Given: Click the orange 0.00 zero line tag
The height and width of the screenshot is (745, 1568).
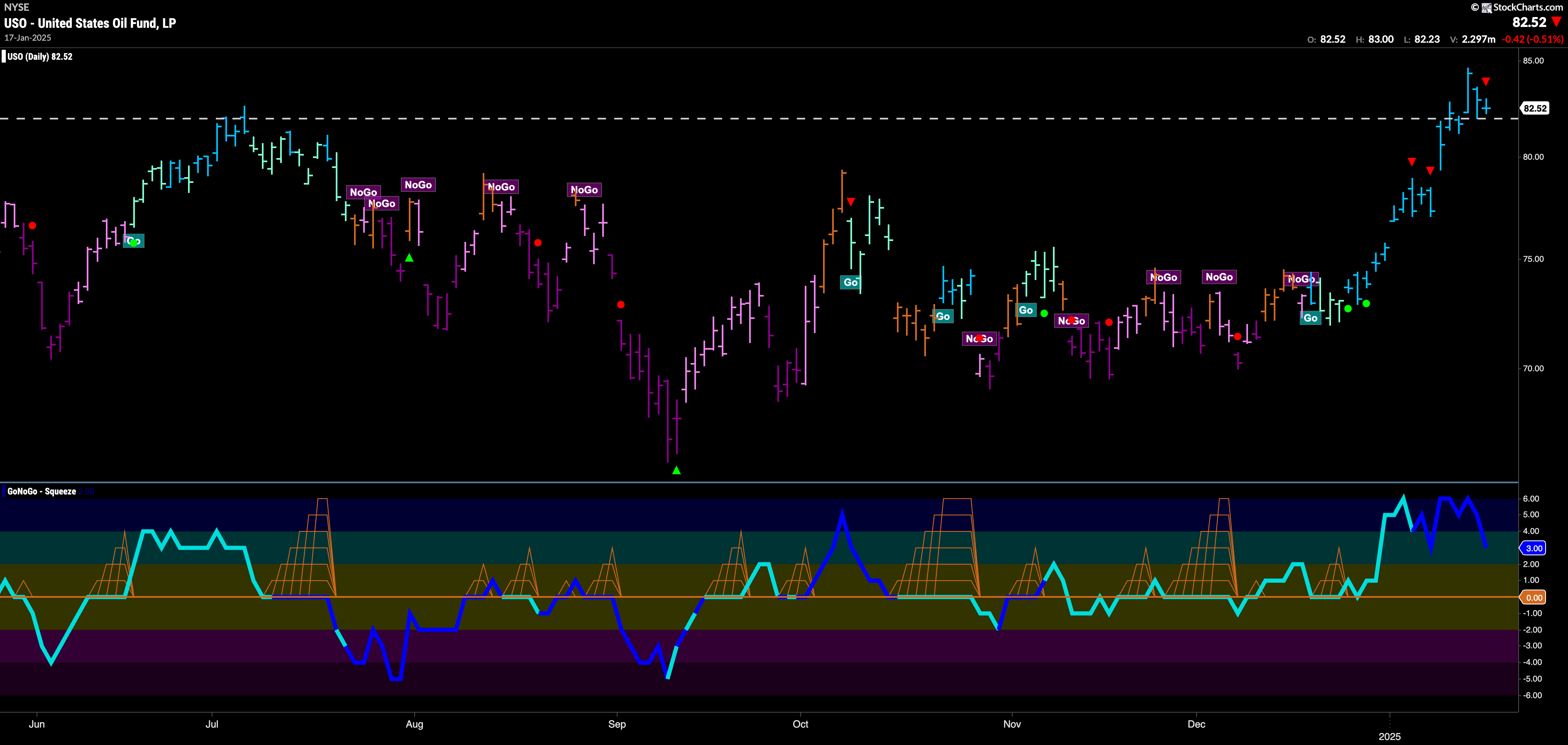Looking at the screenshot, I should (x=1534, y=597).
